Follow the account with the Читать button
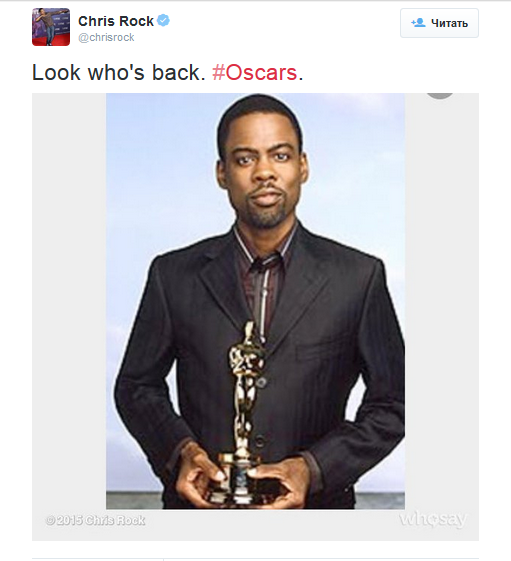This screenshot has height=561, width=511. tap(439, 23)
